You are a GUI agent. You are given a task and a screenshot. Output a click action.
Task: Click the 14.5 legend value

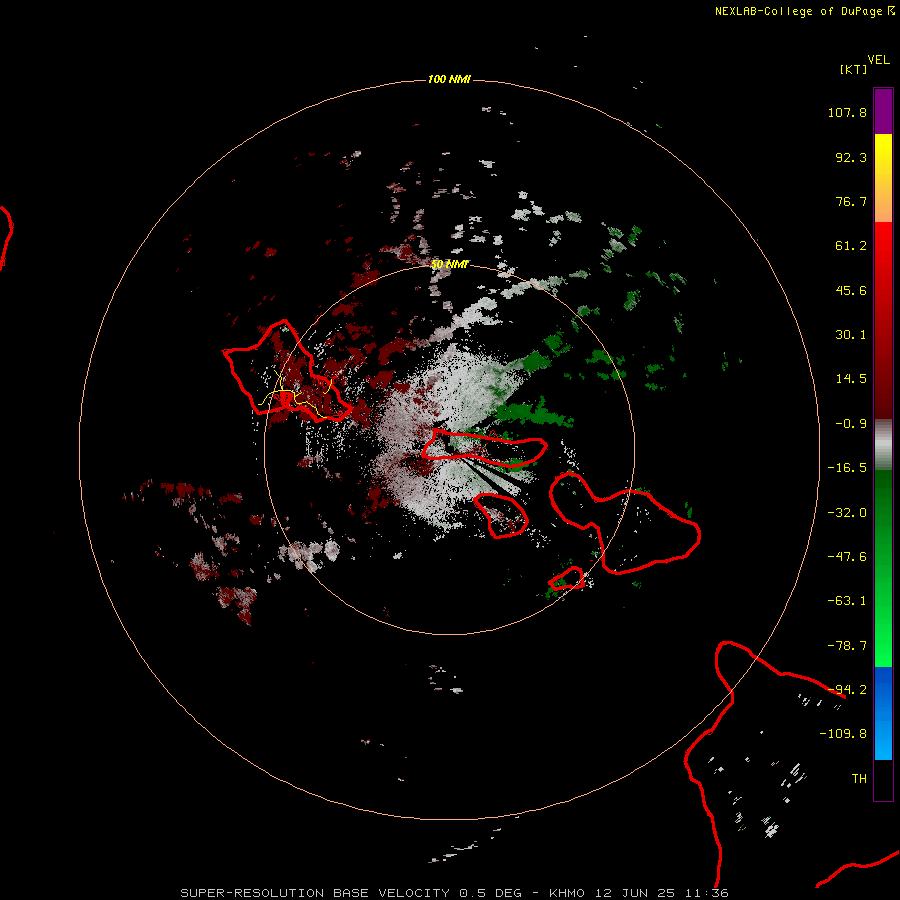point(851,379)
